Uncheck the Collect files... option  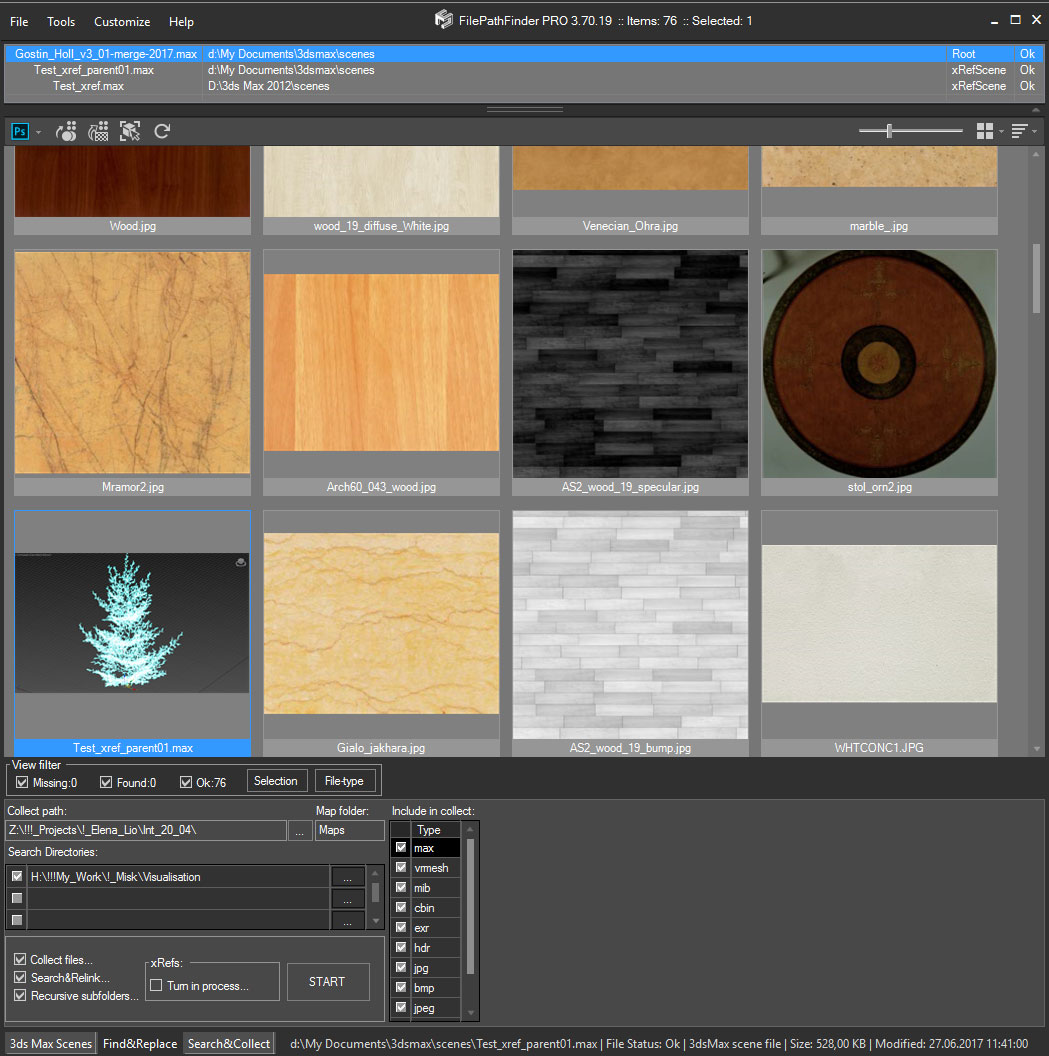(x=20, y=959)
